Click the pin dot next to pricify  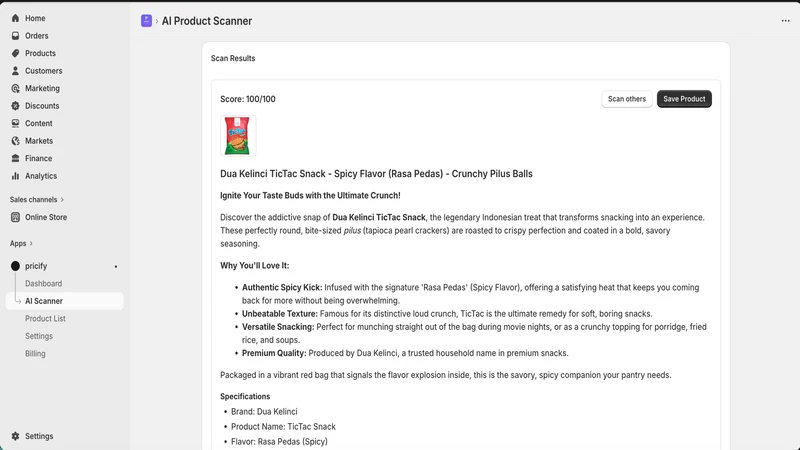click(116, 266)
